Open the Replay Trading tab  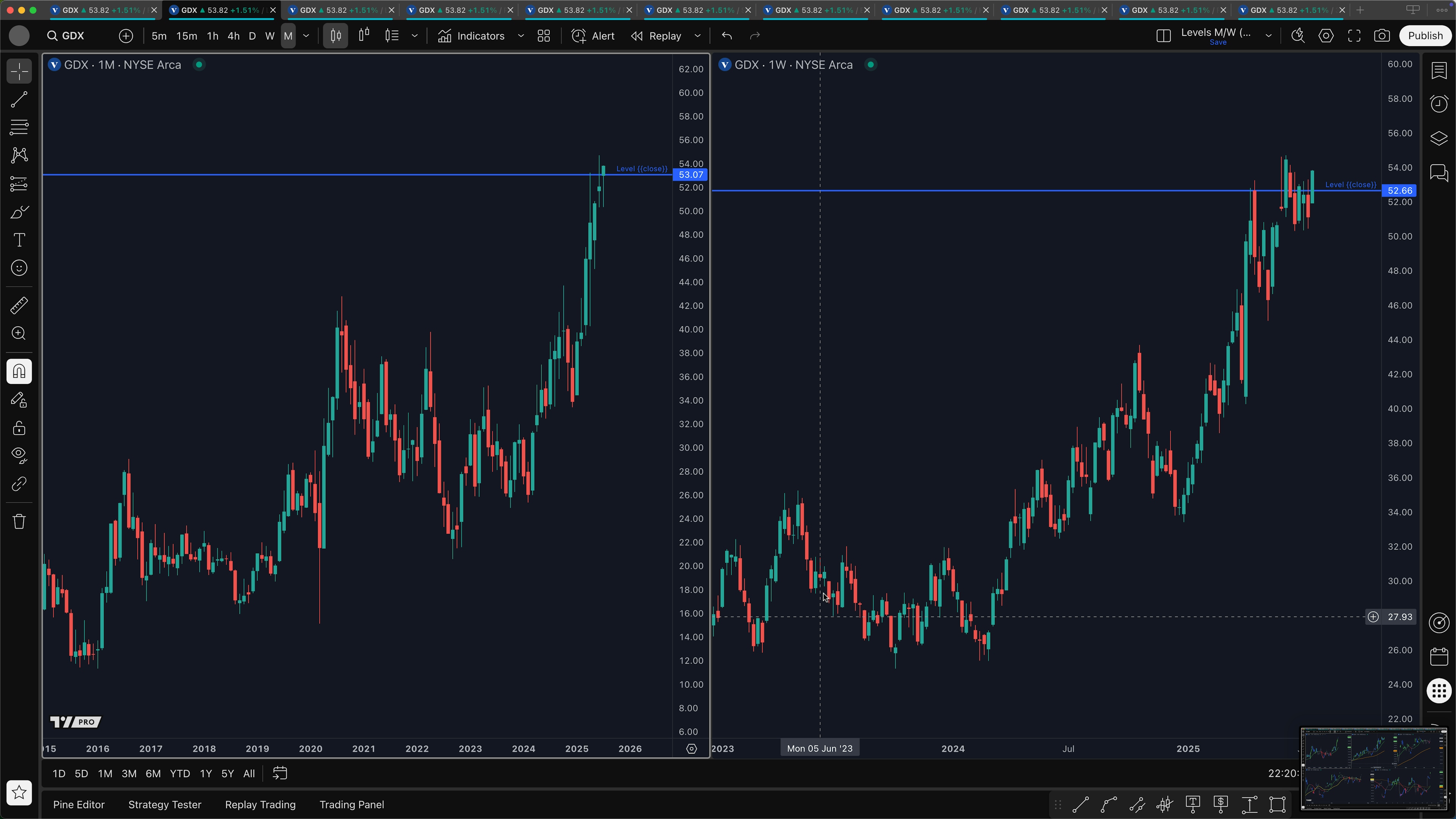[x=260, y=805]
